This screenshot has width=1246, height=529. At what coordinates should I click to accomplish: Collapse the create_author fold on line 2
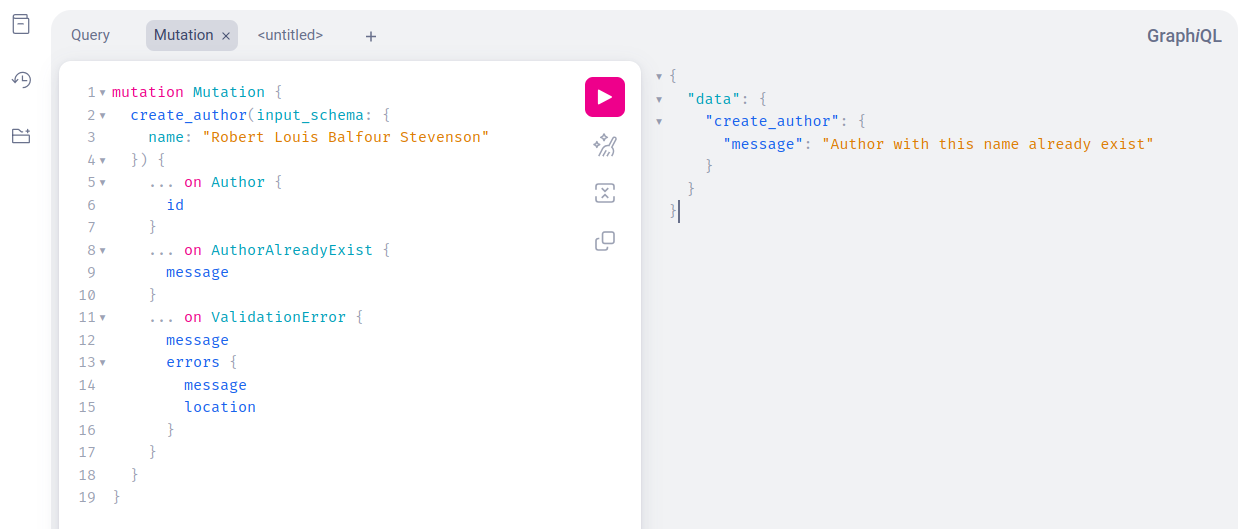[x=103, y=115]
